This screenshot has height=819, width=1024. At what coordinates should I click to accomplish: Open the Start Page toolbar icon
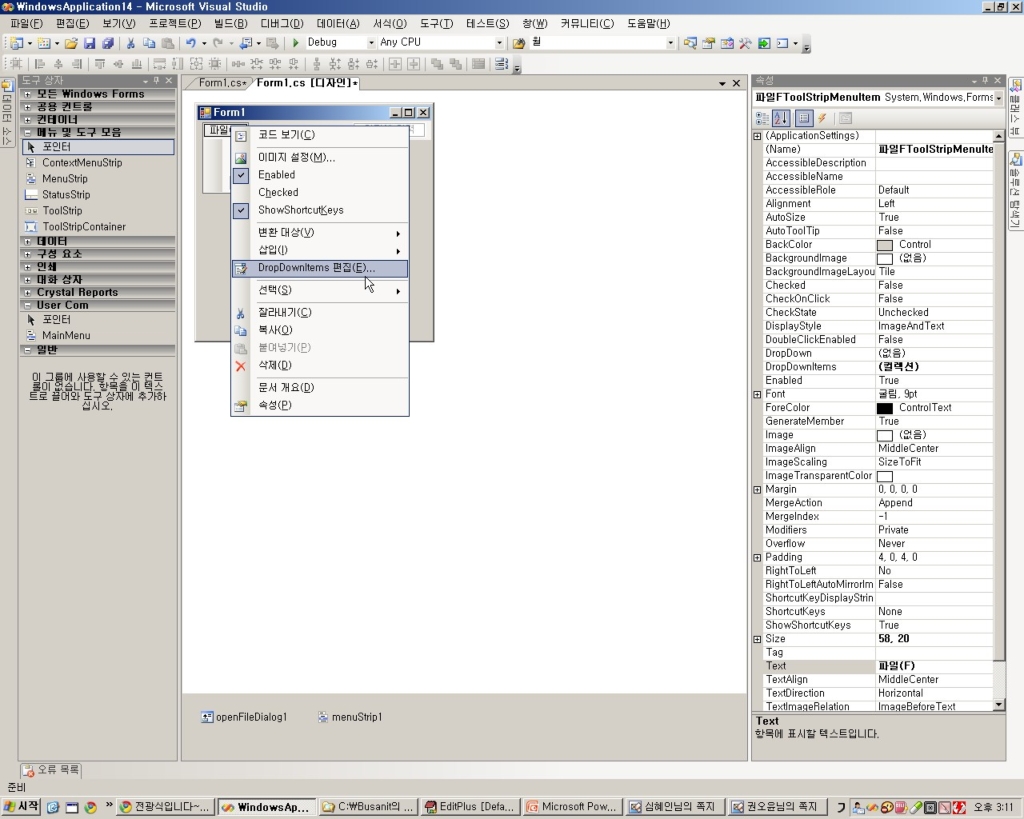tap(763, 43)
